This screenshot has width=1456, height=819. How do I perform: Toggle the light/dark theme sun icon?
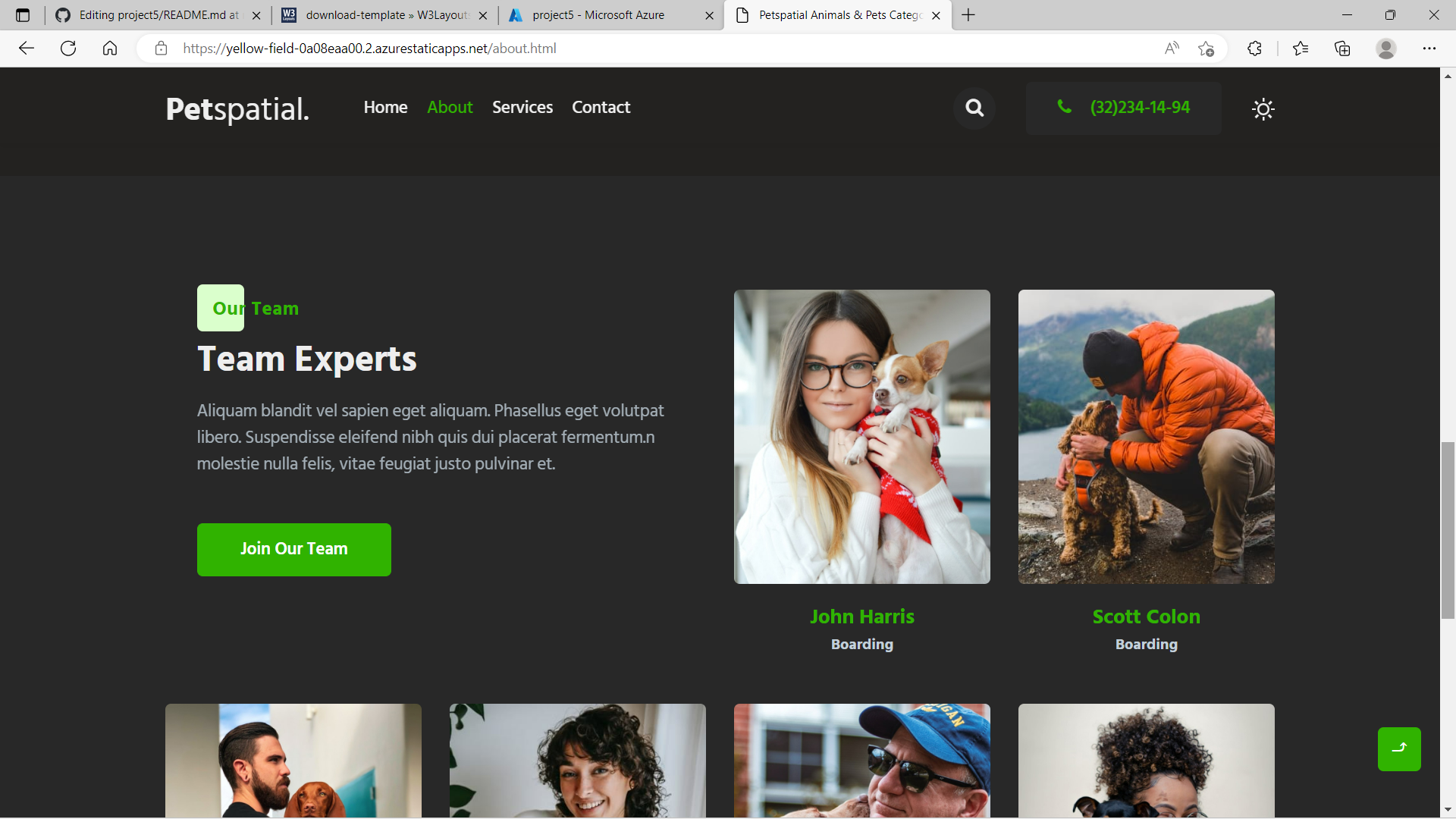pyautogui.click(x=1263, y=109)
